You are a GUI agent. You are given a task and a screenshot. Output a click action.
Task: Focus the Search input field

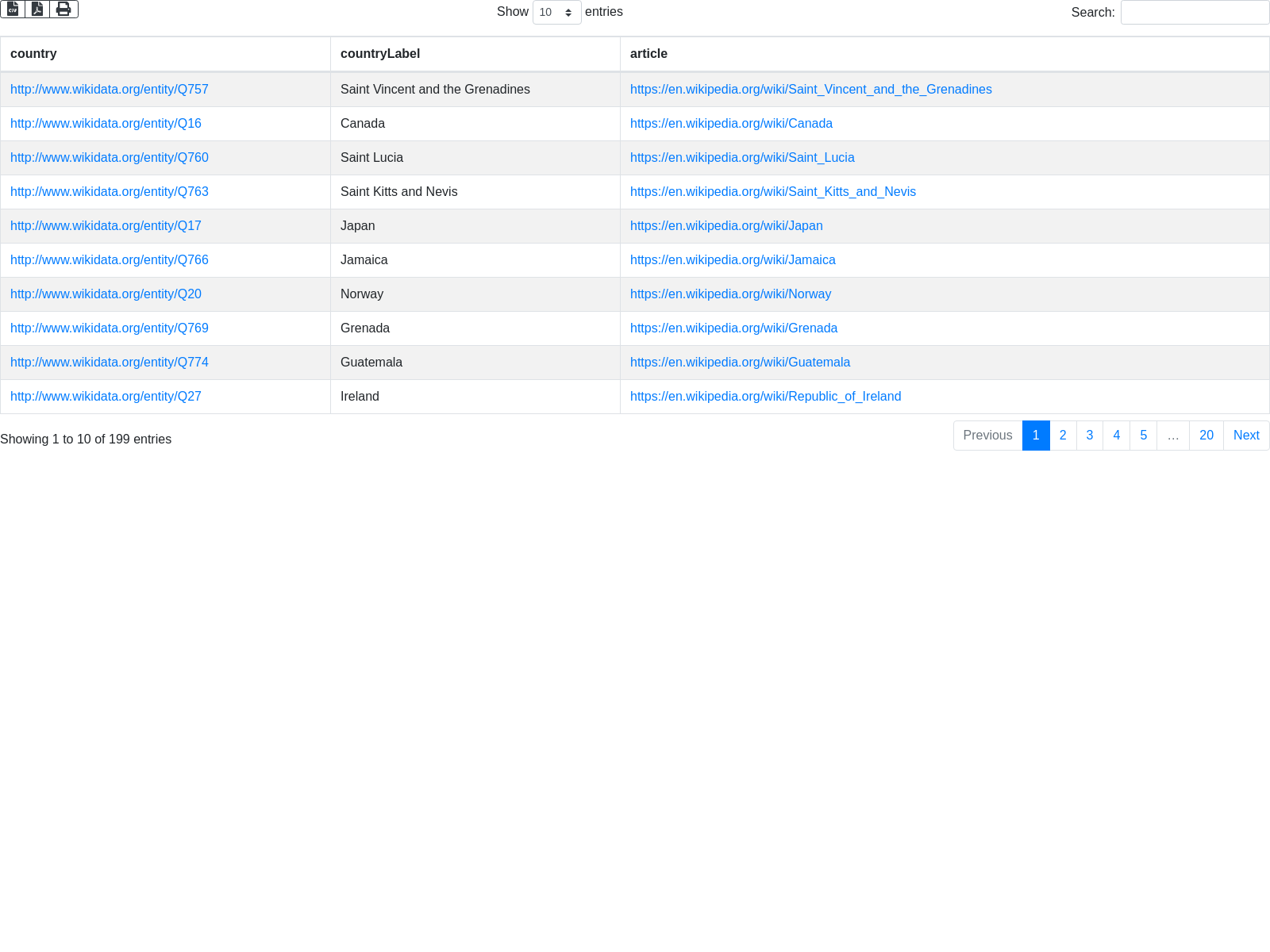(x=1194, y=13)
